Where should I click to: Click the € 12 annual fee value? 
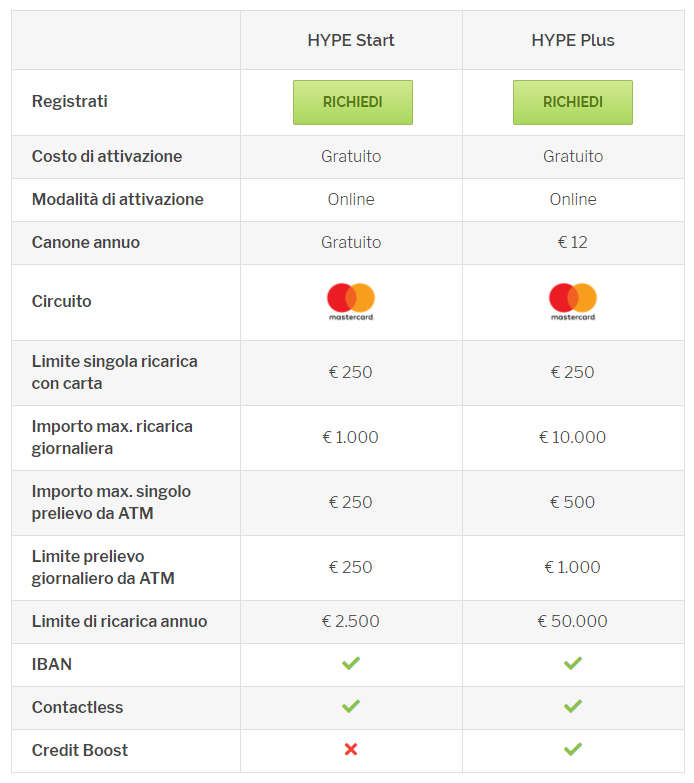coord(573,242)
